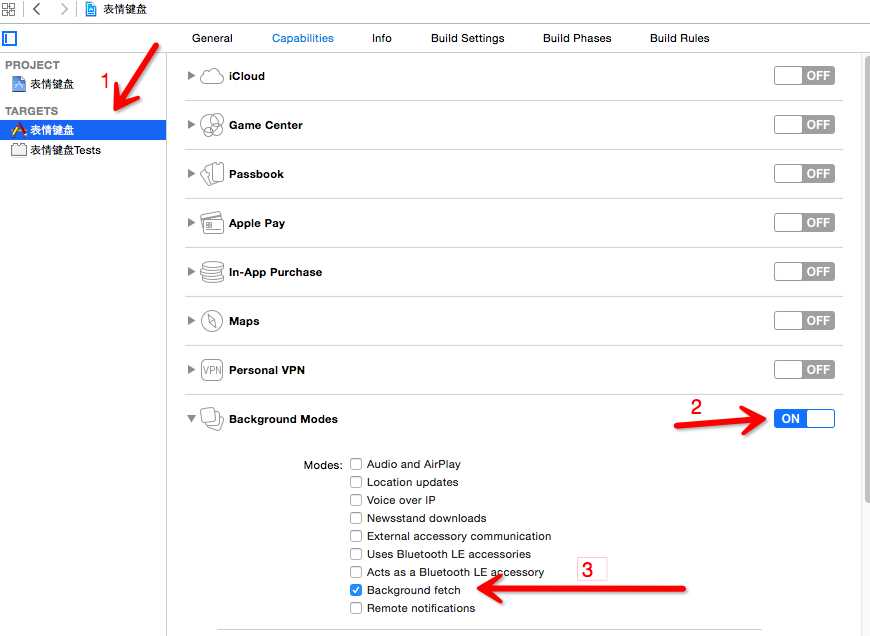
Task: Expand the Maps disclosure triangle
Action: (191, 320)
